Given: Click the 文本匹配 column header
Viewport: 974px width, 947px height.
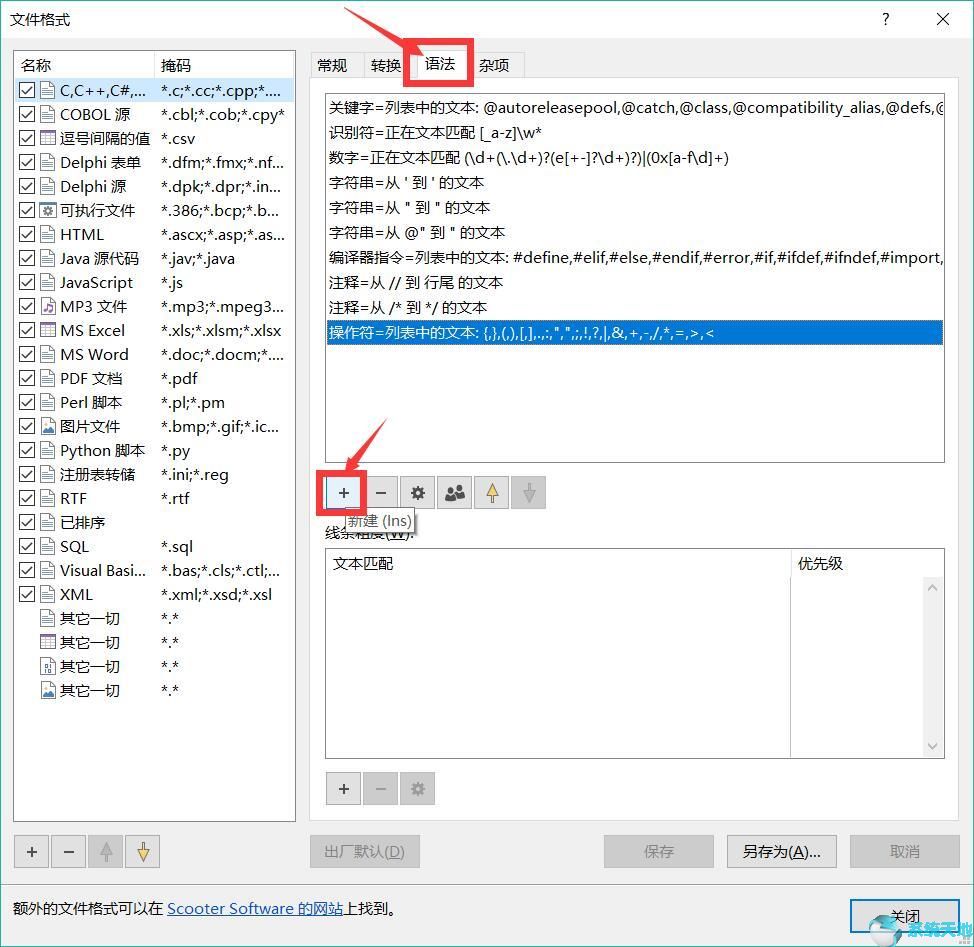Looking at the screenshot, I should (558, 564).
